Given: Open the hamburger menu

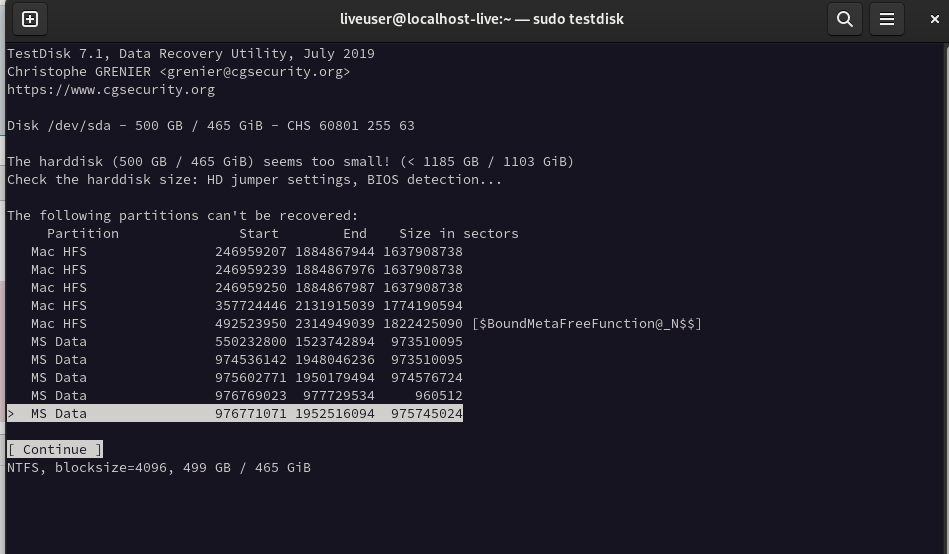Looking at the screenshot, I should 887,19.
